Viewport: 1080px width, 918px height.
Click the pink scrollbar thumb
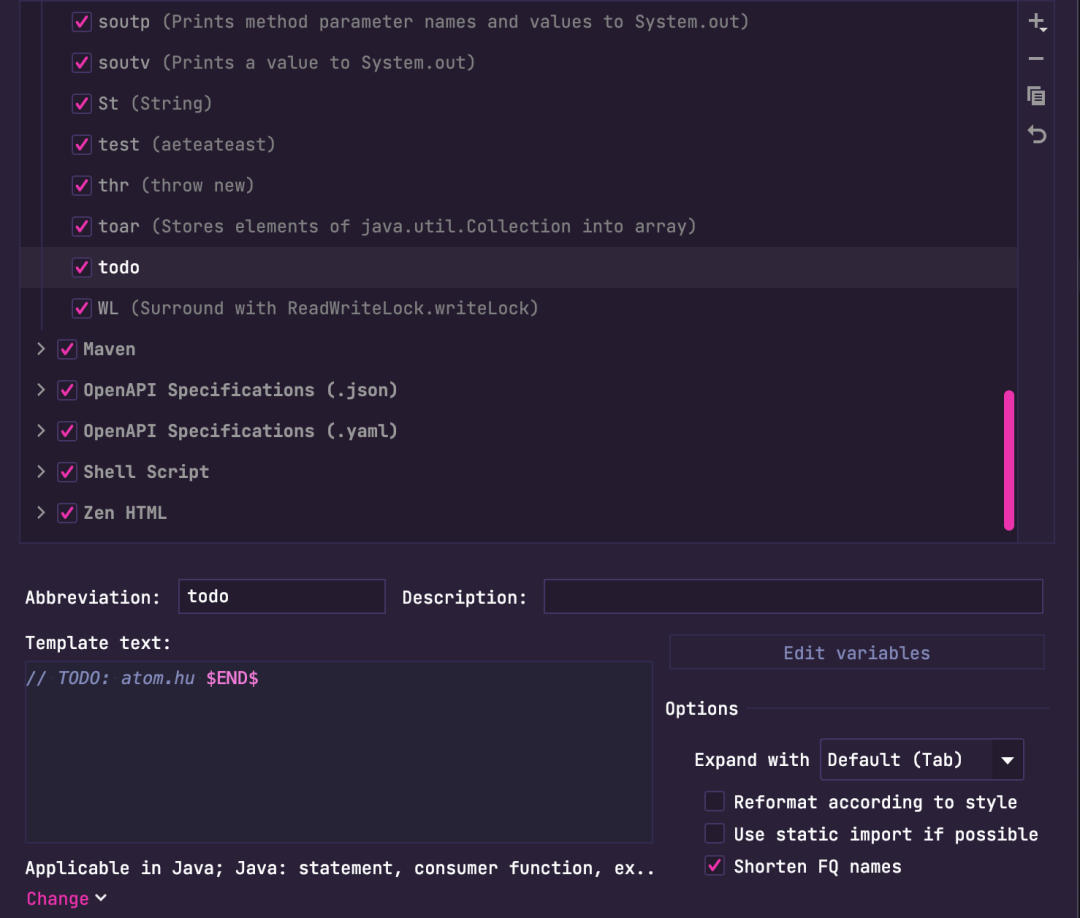[1009, 460]
